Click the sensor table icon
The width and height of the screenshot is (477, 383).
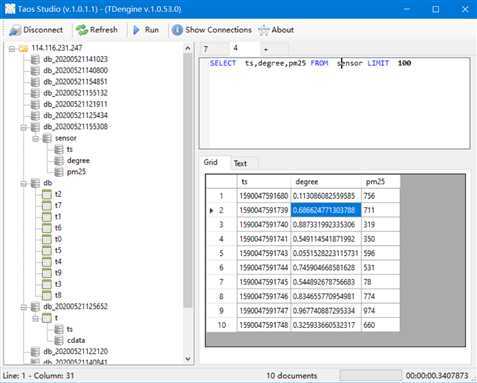pyautogui.click(x=47, y=138)
